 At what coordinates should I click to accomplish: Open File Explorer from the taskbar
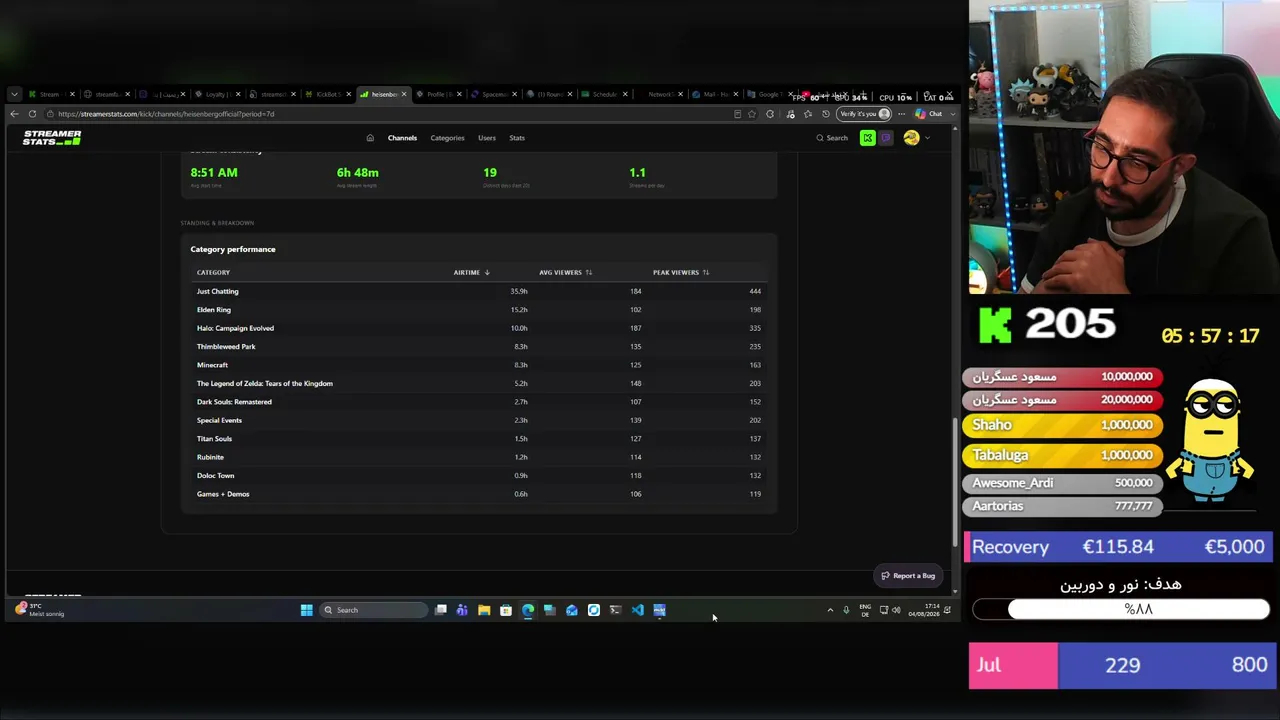[x=484, y=610]
